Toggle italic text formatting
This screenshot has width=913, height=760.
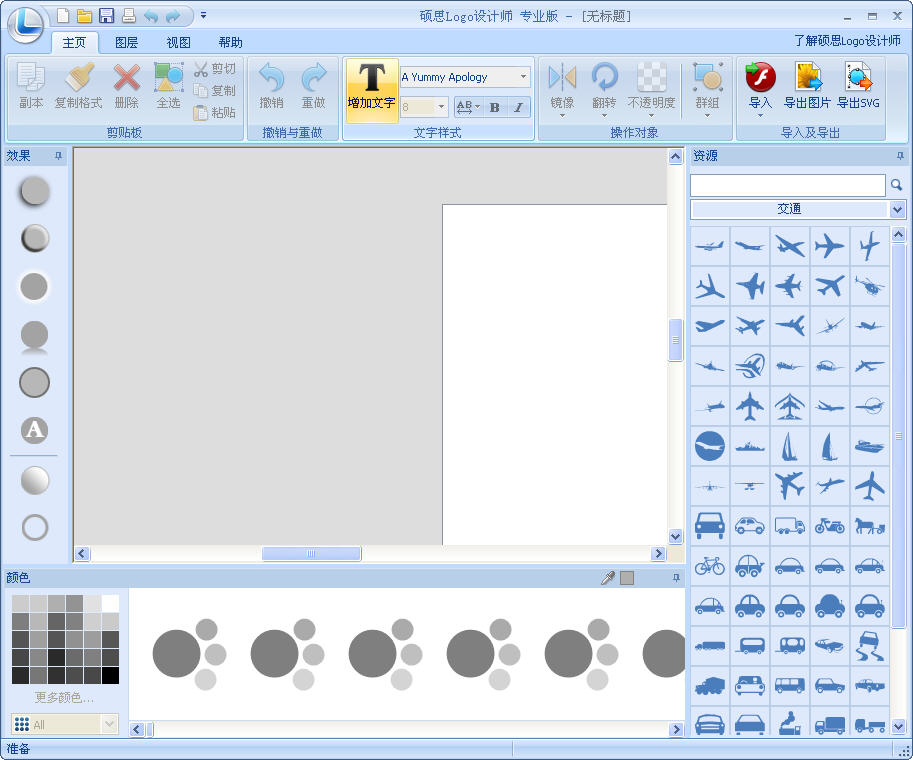pyautogui.click(x=518, y=107)
